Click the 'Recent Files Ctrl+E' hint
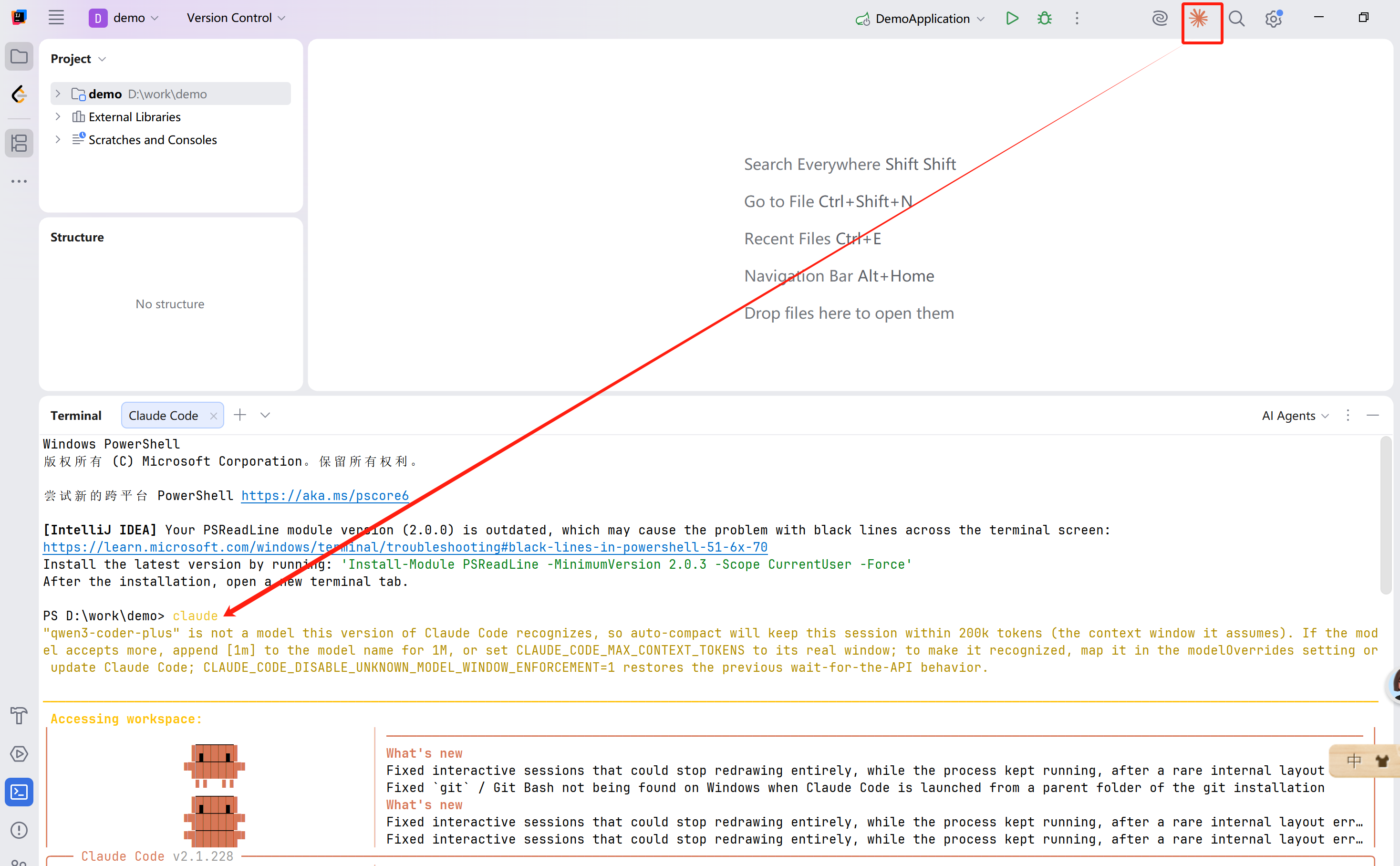The image size is (1400, 866). [x=812, y=239]
